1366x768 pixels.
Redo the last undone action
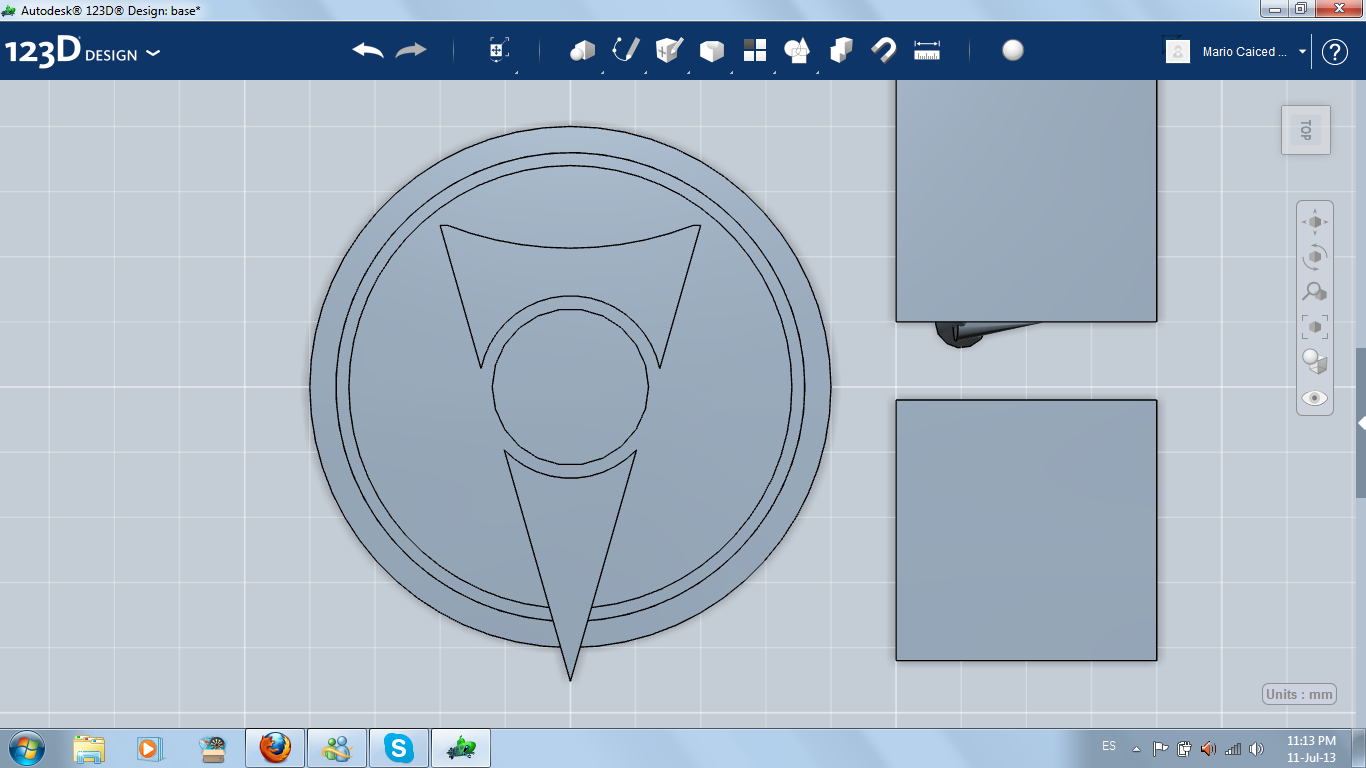click(x=411, y=51)
